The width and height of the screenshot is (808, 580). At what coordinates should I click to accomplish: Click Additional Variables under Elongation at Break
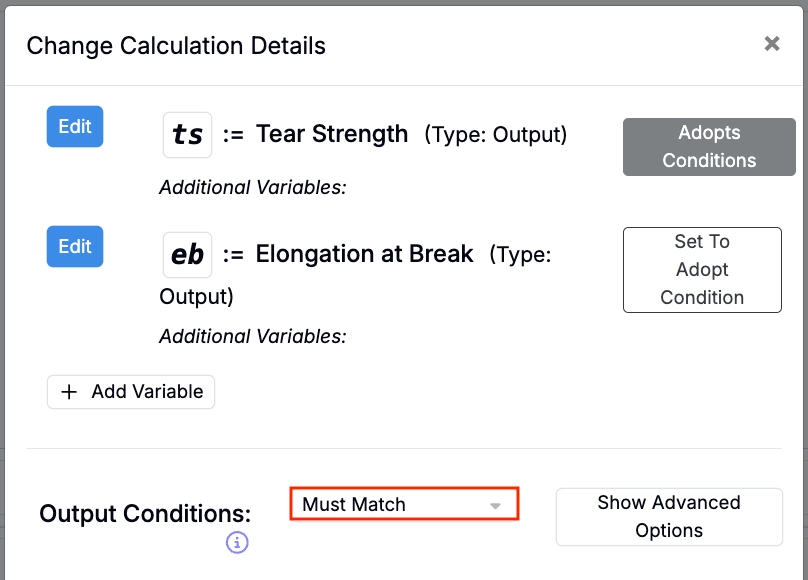252,337
